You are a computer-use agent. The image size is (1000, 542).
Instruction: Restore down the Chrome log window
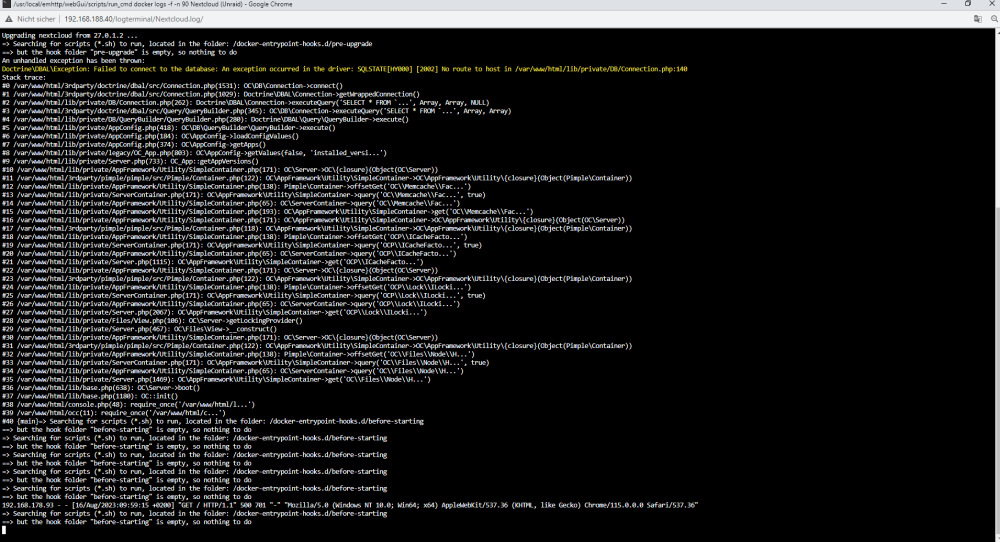tap(967, 4)
